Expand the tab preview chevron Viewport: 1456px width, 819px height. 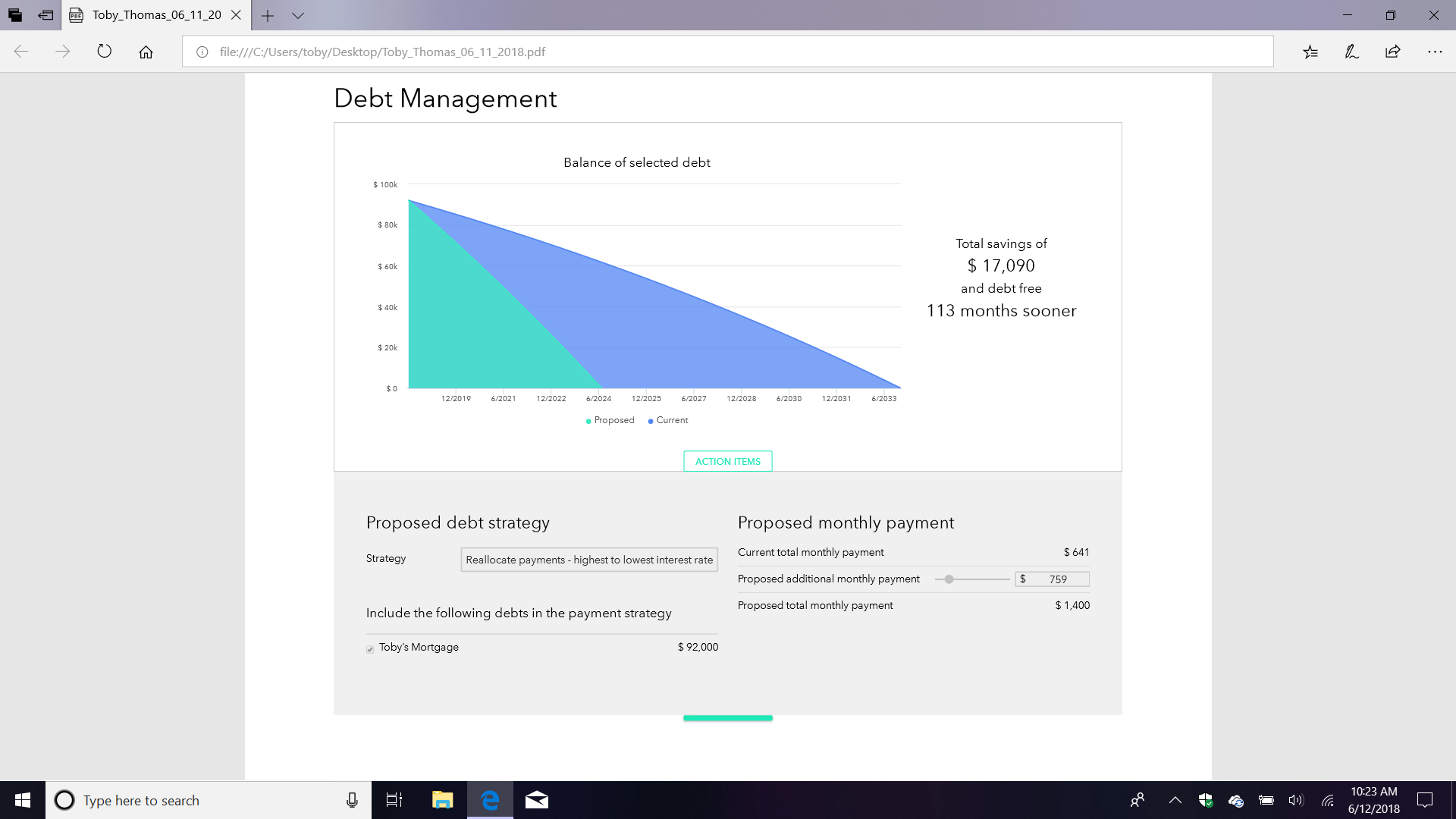298,15
